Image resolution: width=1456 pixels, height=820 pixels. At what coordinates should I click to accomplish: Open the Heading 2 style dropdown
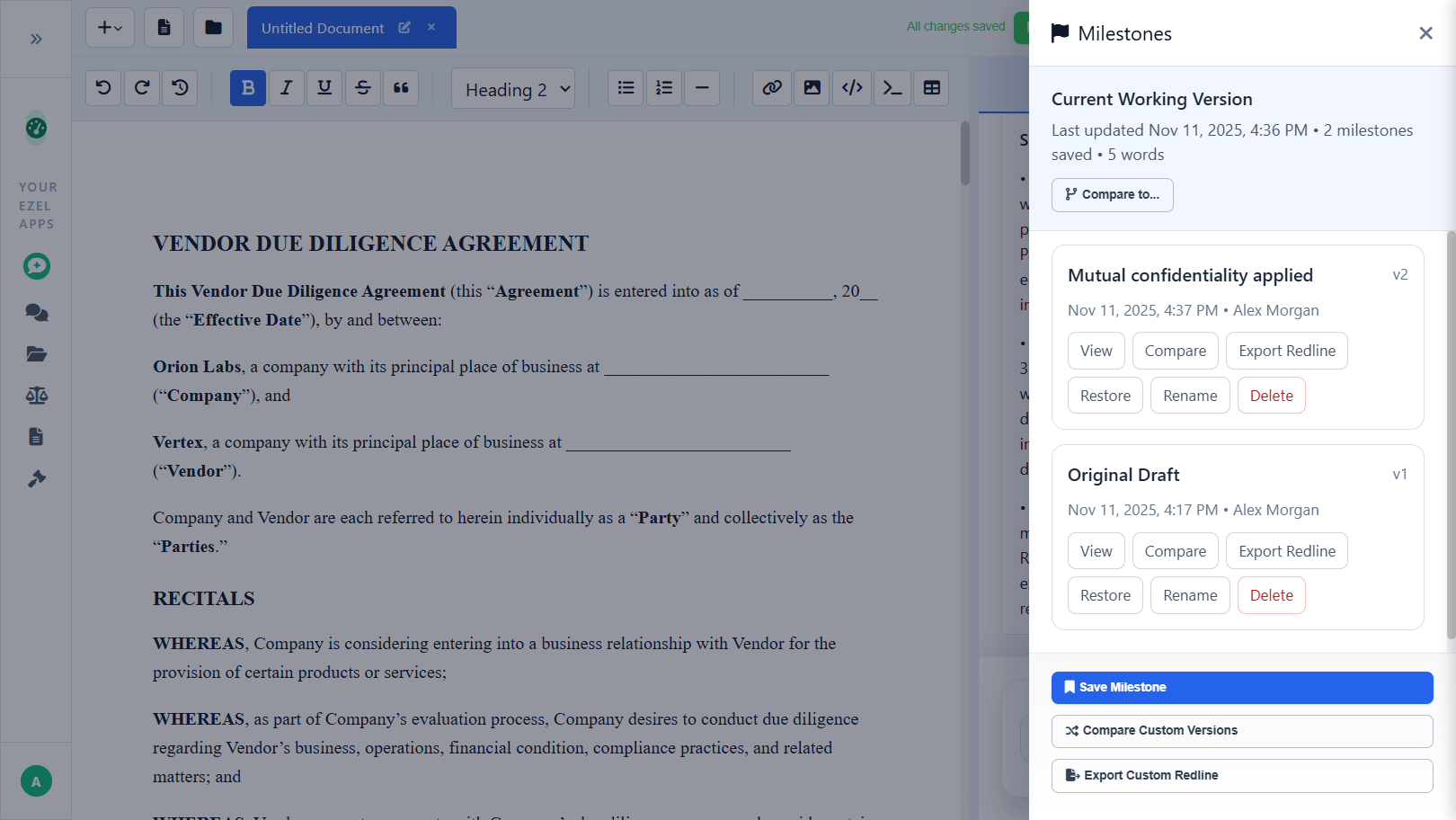(x=513, y=89)
